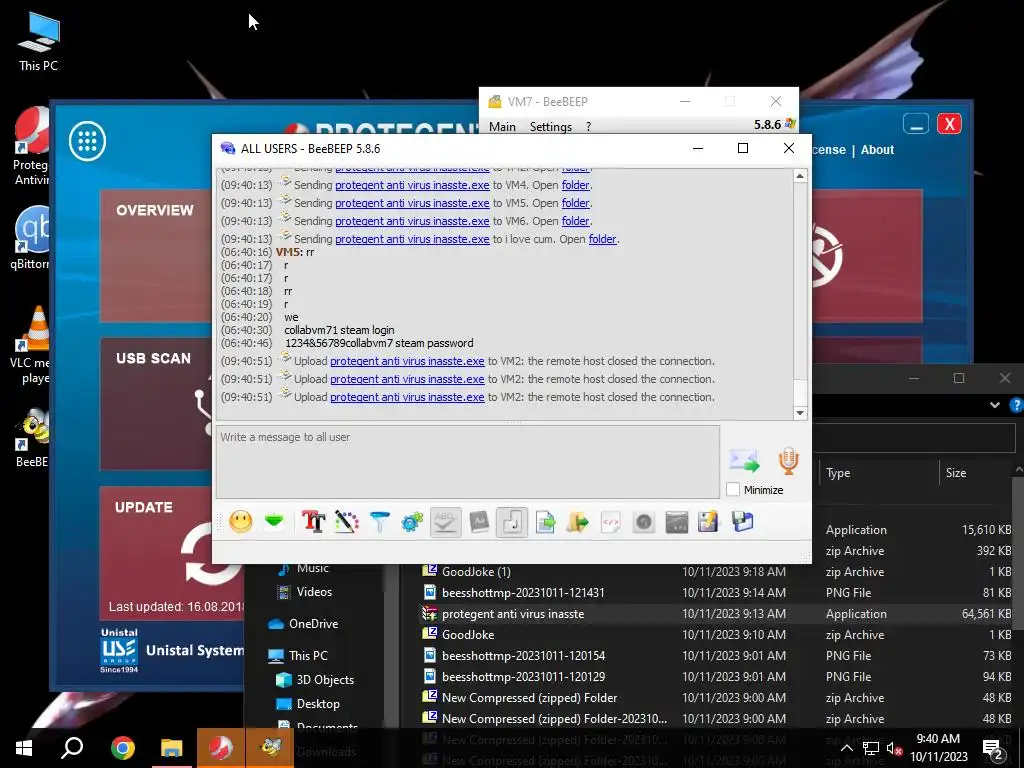Click chat scrollbar down arrow

point(800,413)
